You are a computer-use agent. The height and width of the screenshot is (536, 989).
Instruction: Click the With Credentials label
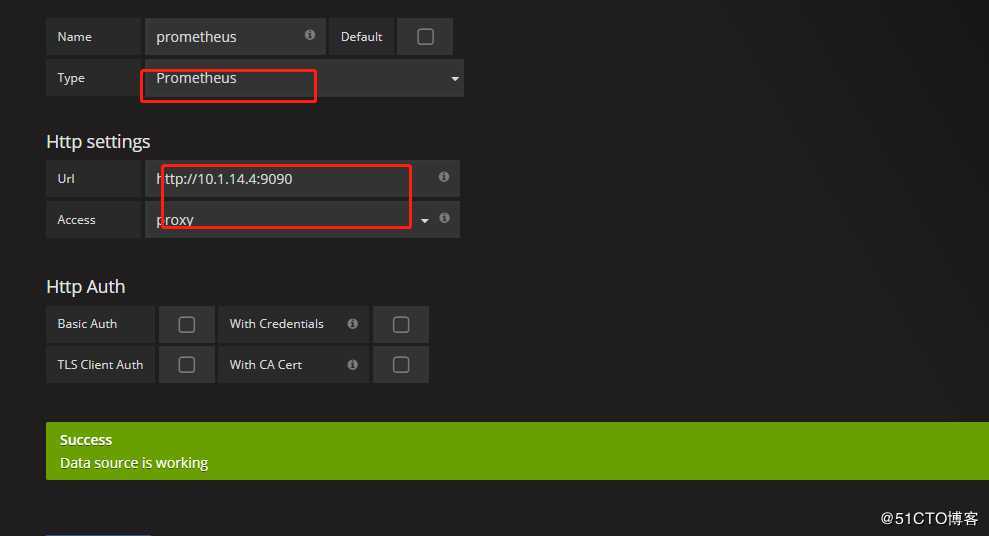tap(276, 323)
